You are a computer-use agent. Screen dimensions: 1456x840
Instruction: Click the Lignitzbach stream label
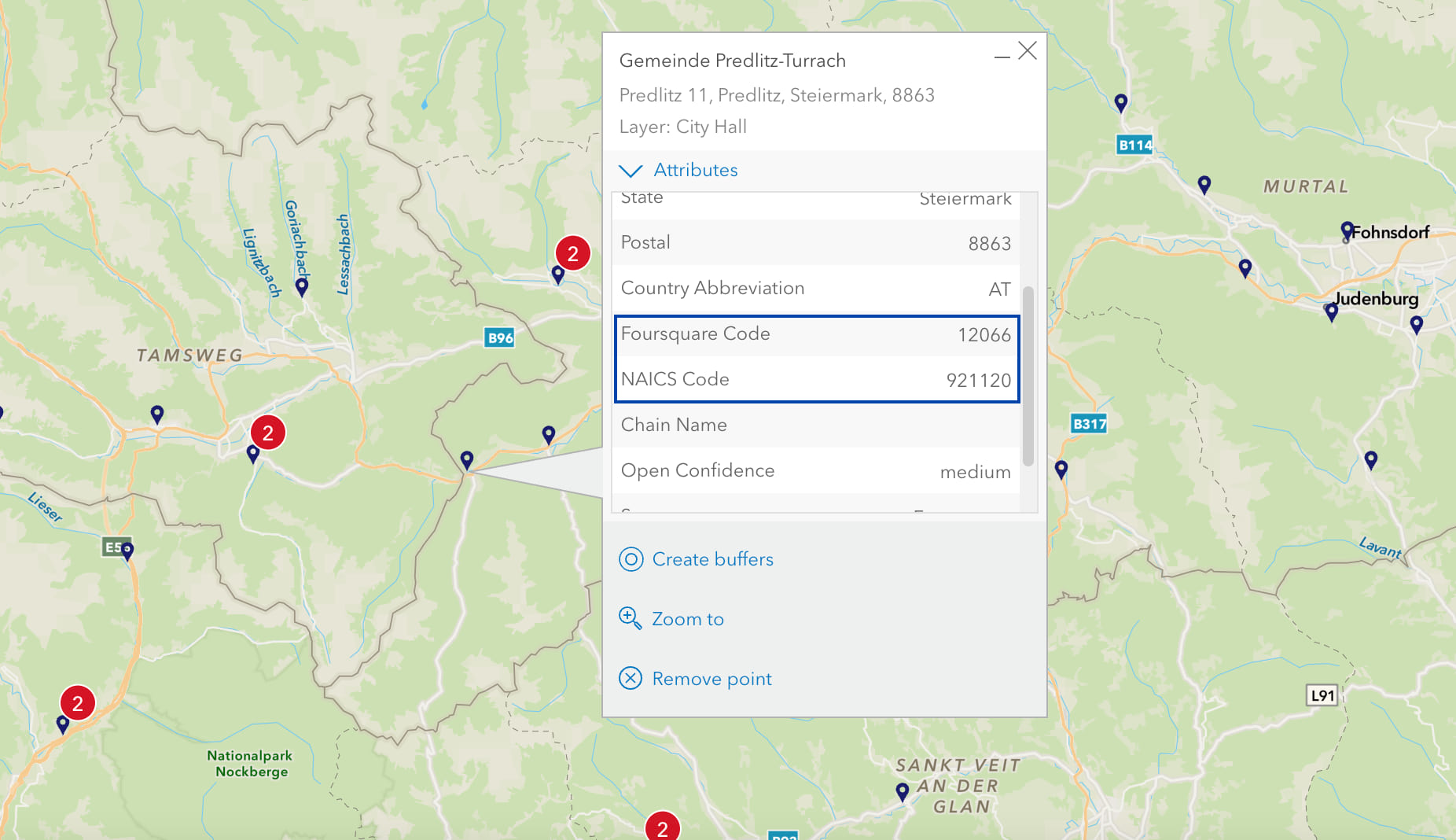click(x=262, y=262)
